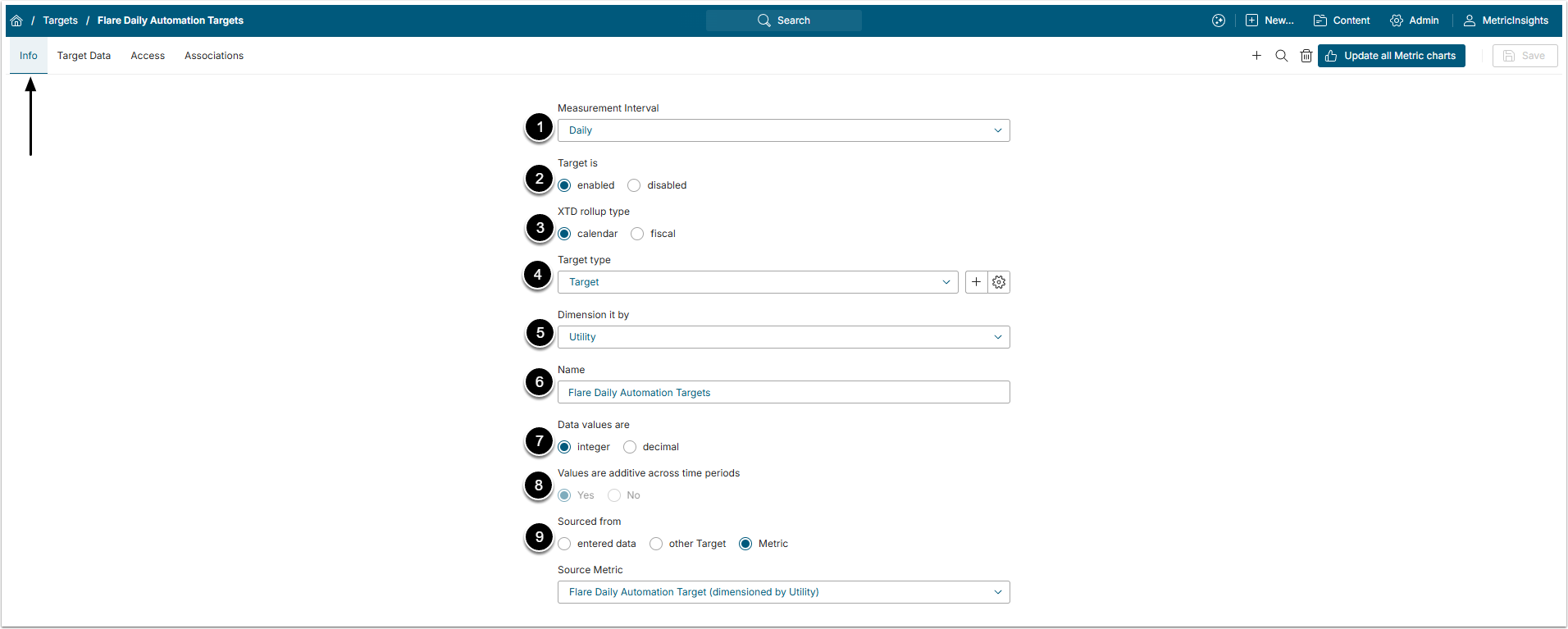
Task: Choose calendar XTD rollup type
Action: tap(564, 234)
